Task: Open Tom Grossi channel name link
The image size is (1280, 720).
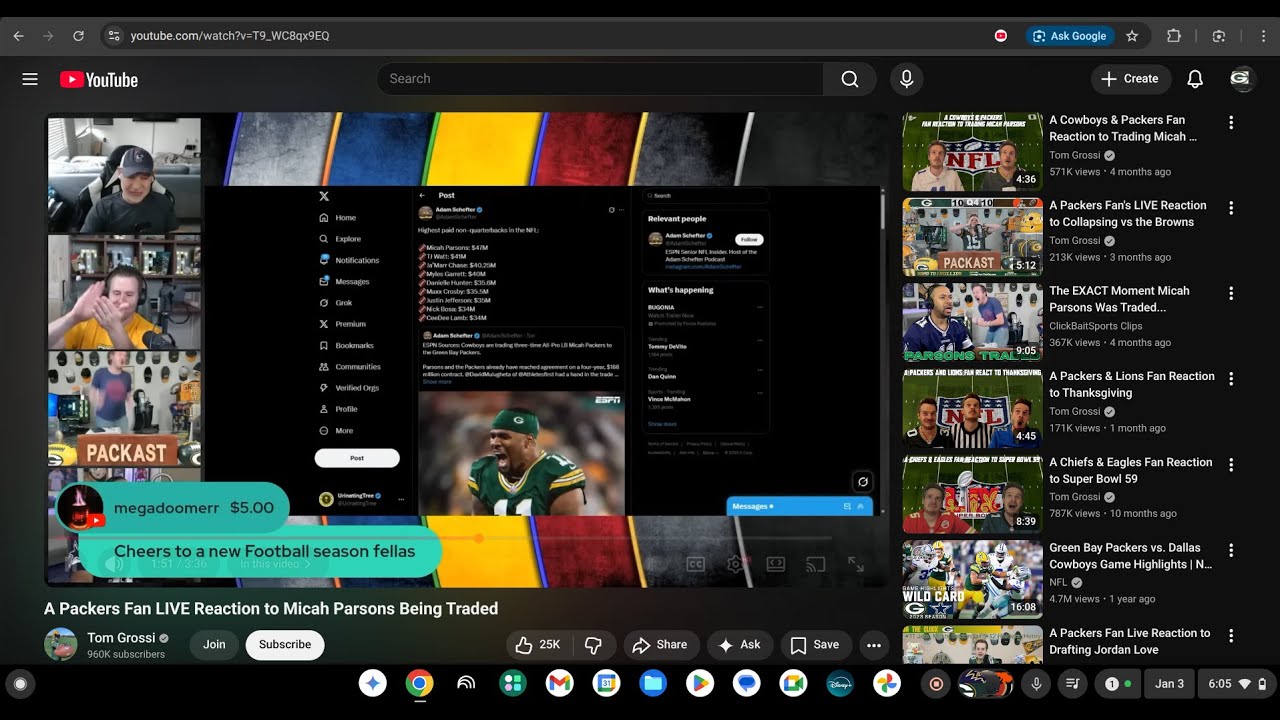Action: coord(120,637)
